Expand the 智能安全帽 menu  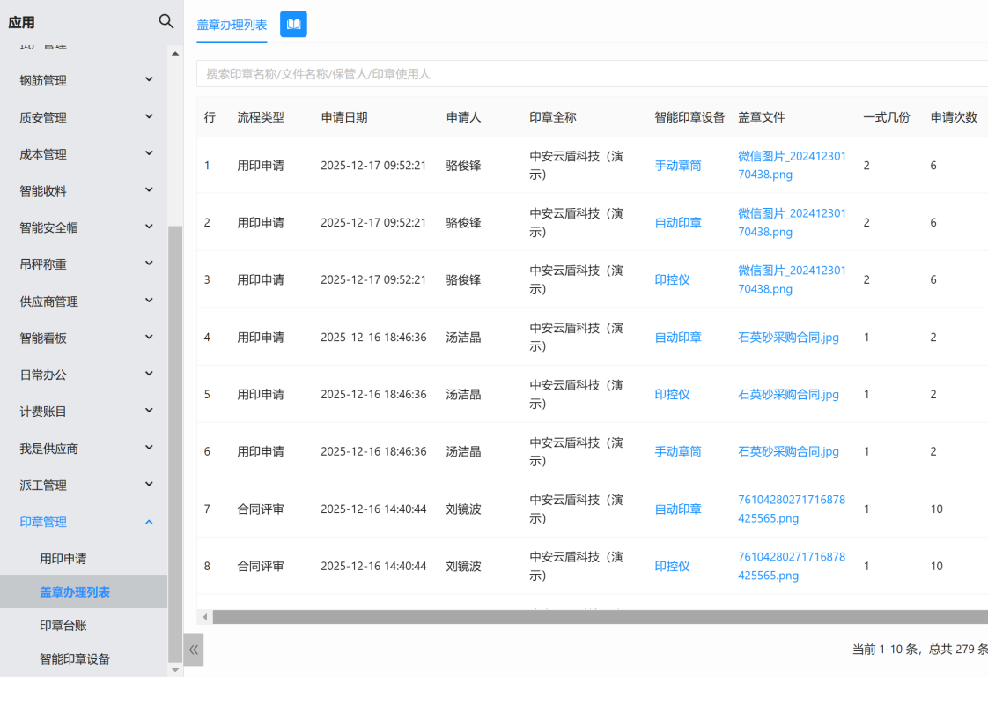[x=84, y=228]
